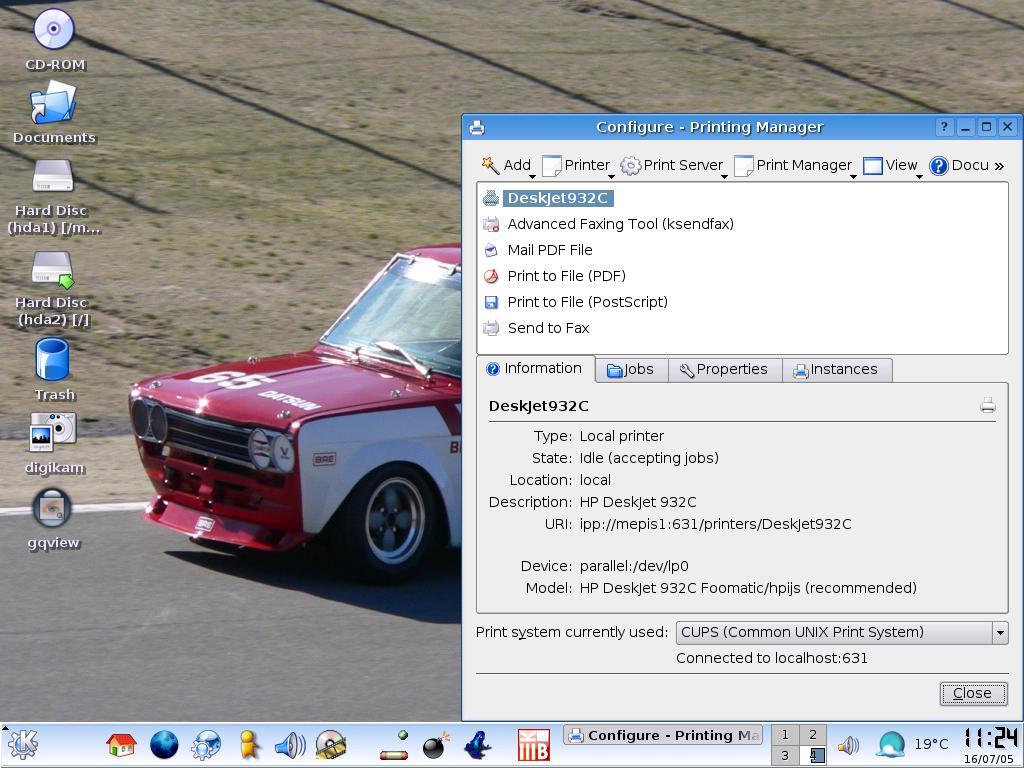1024x768 pixels.
Task: Open the Documentation help icon
Action: tap(939, 166)
